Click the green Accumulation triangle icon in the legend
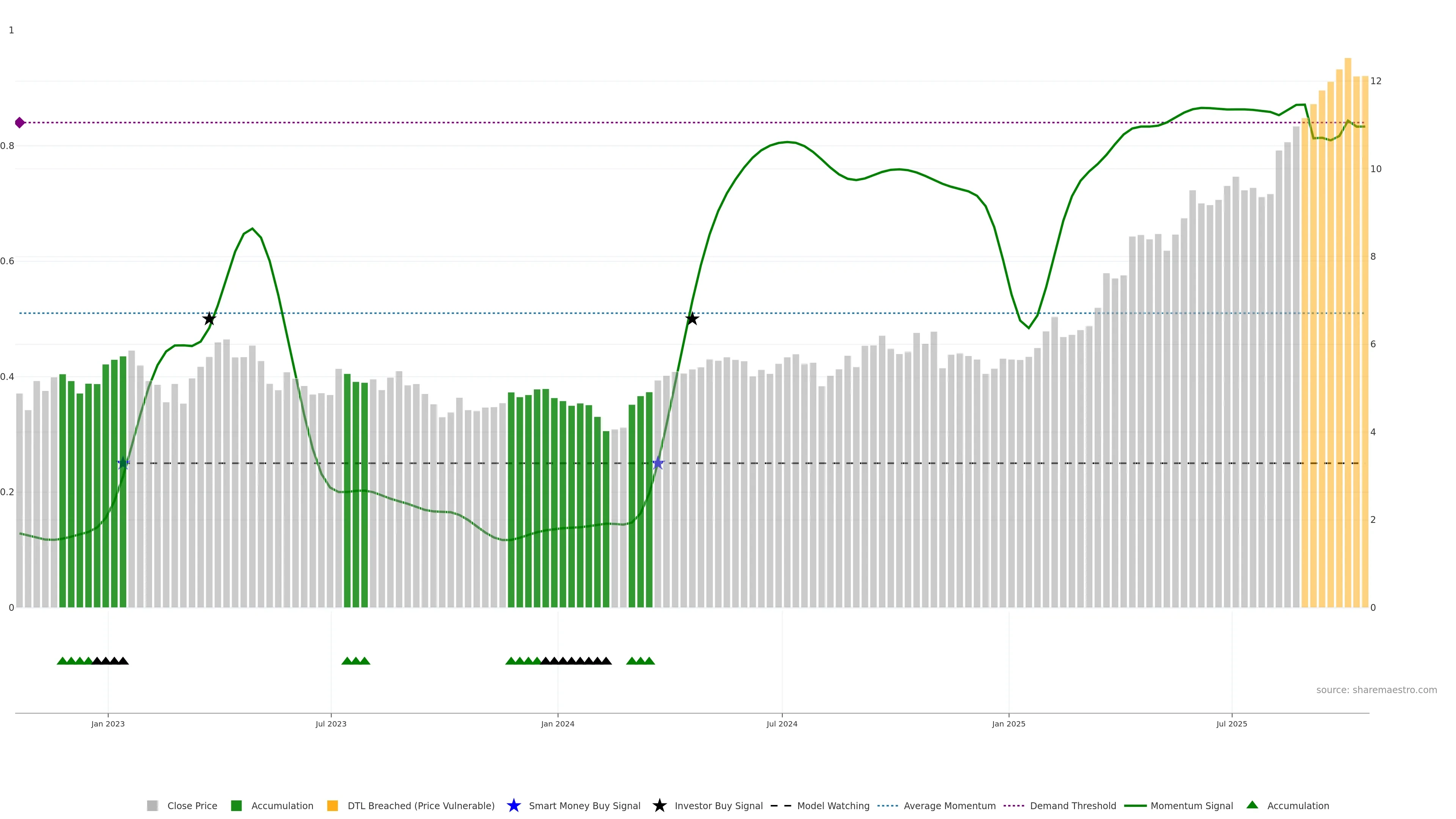This screenshot has height=819, width=1456. click(x=1252, y=805)
